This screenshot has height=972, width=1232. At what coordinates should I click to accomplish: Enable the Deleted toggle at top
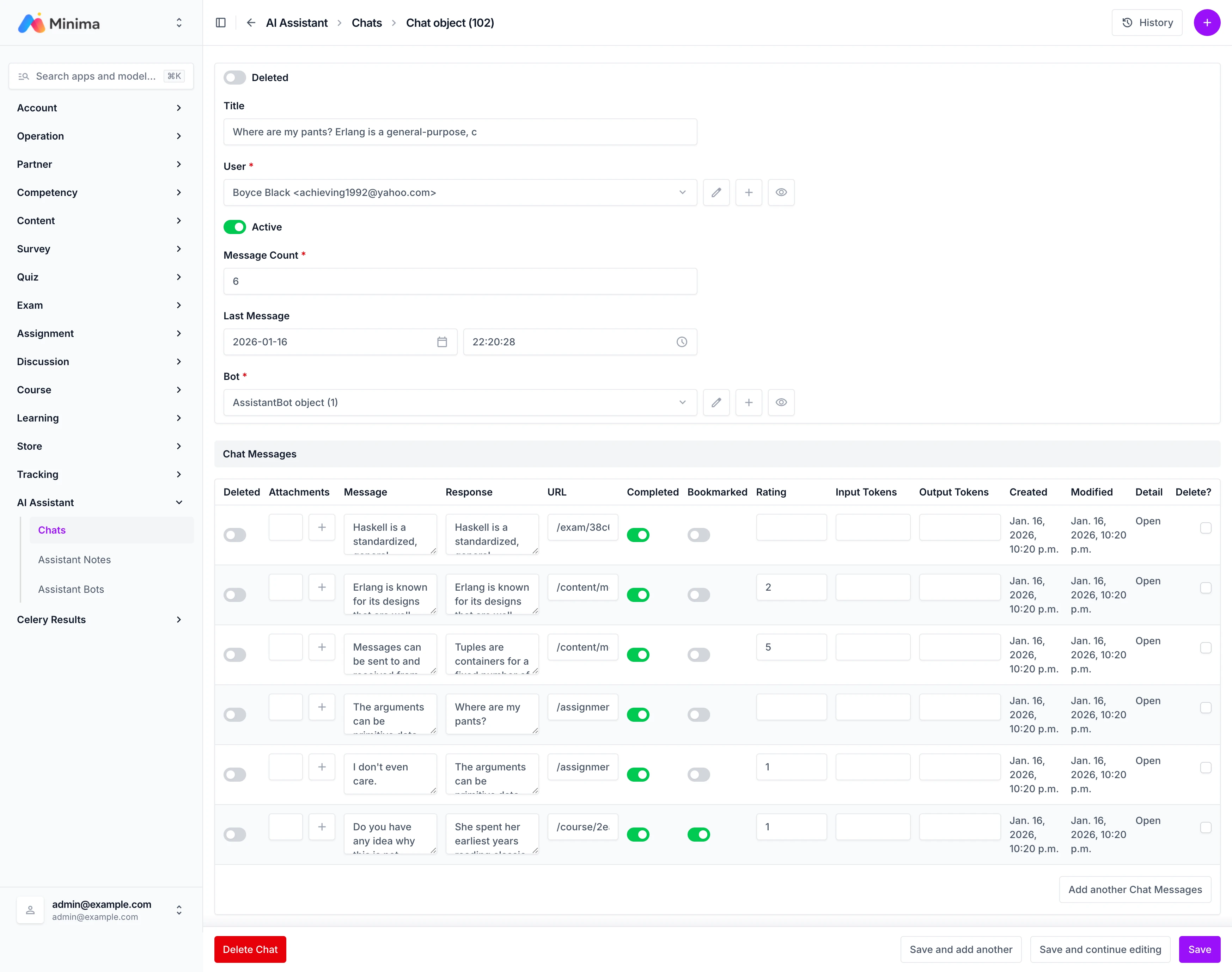pos(234,78)
